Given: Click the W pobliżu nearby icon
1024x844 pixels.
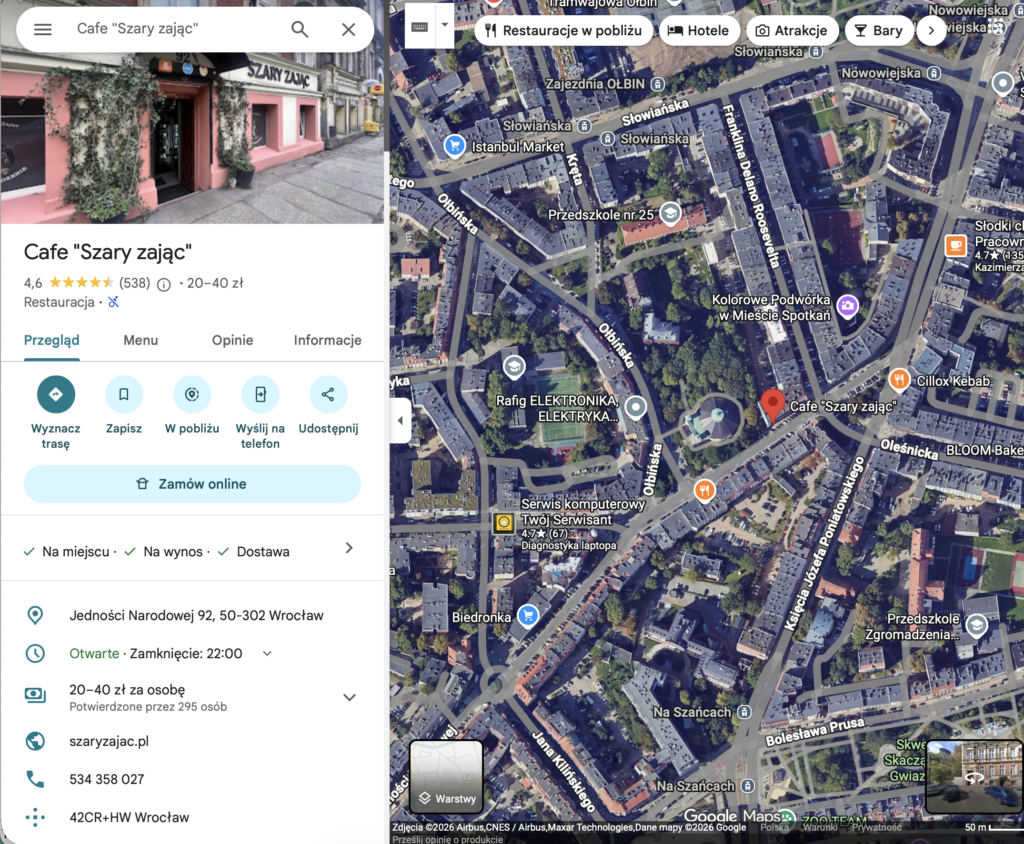Looking at the screenshot, I should (x=192, y=395).
